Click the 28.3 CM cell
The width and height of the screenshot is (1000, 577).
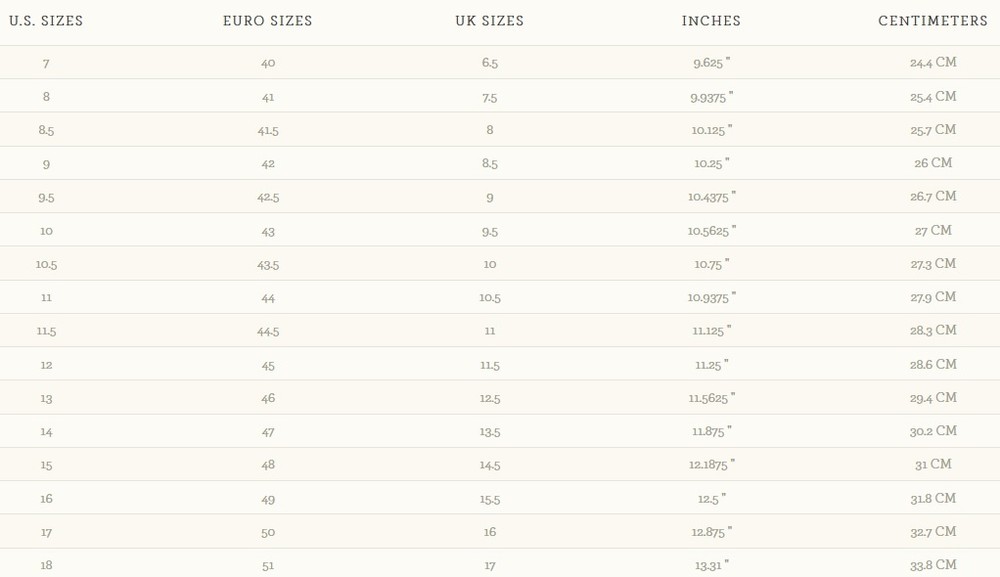click(933, 331)
